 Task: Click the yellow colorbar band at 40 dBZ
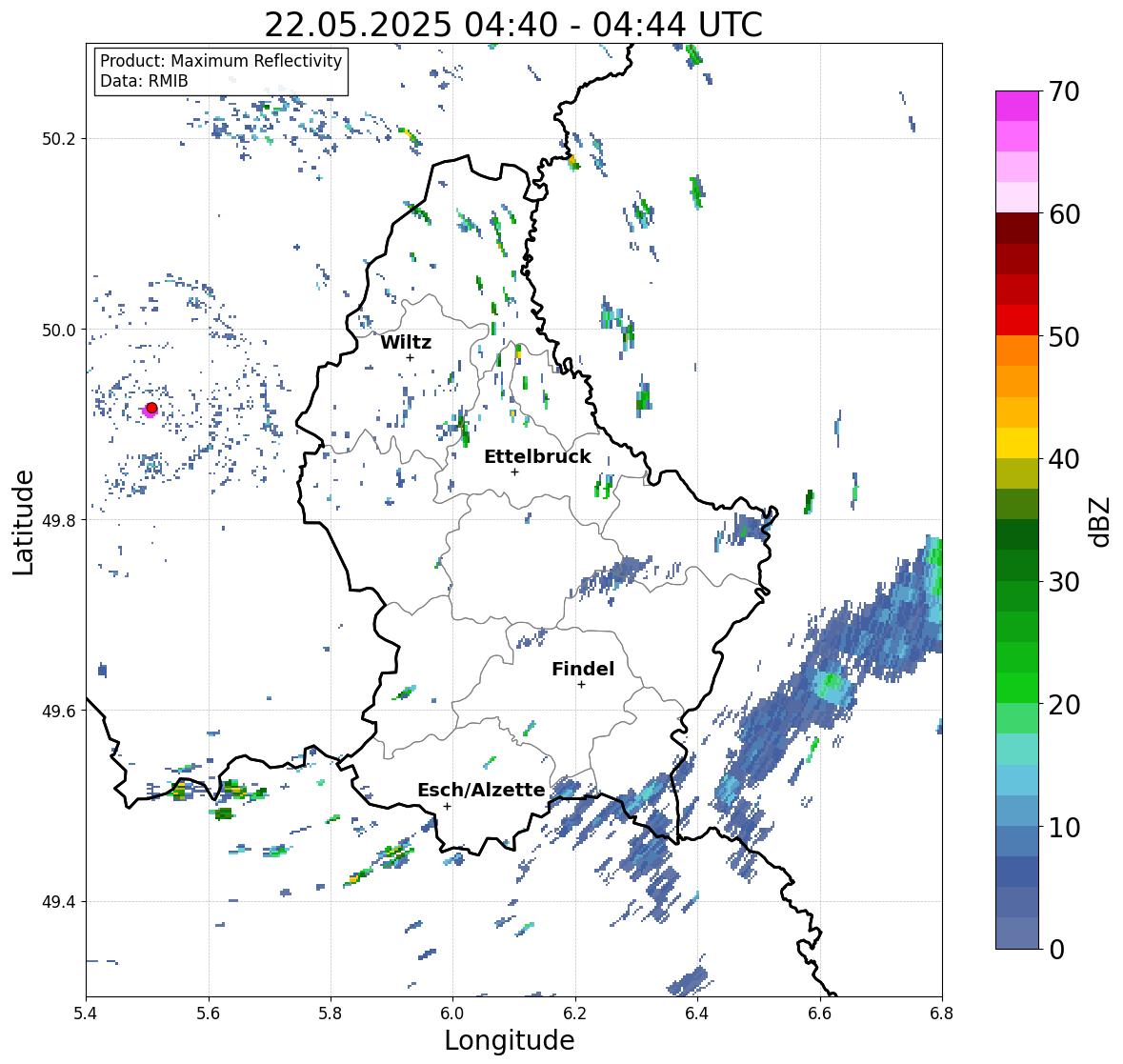(1017, 443)
